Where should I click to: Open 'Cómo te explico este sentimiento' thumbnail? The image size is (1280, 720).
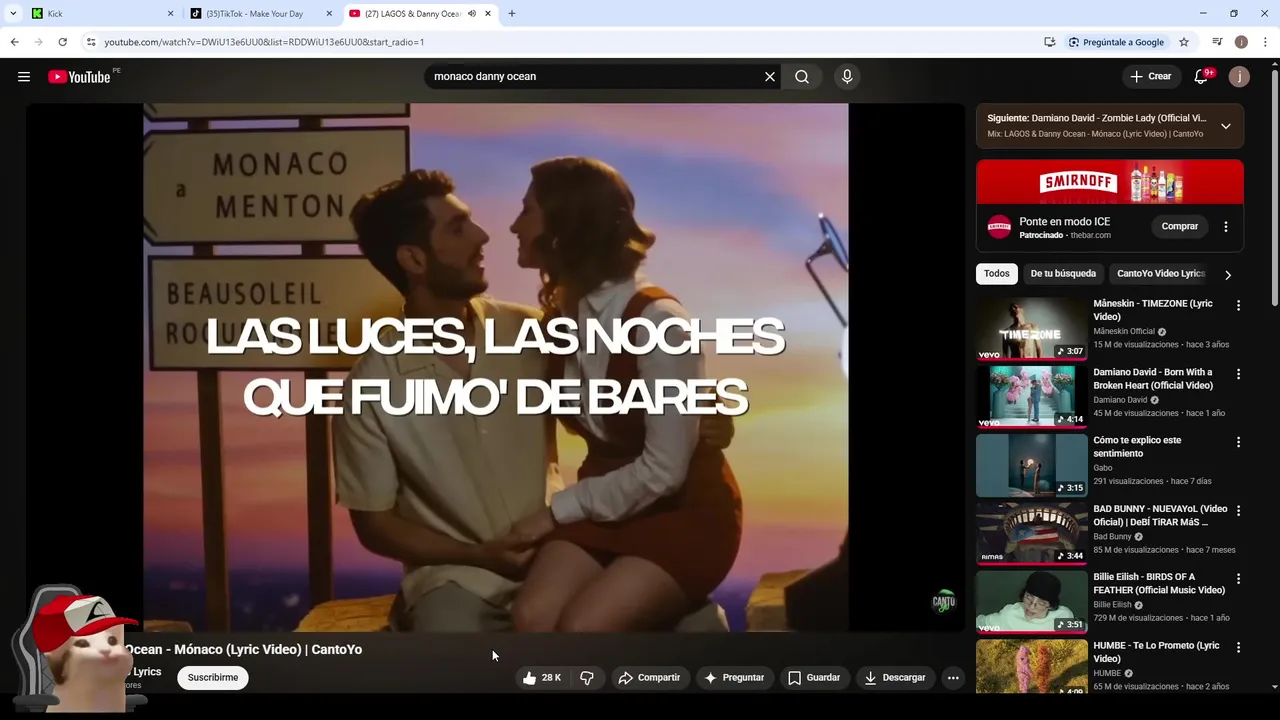pyautogui.click(x=1032, y=465)
